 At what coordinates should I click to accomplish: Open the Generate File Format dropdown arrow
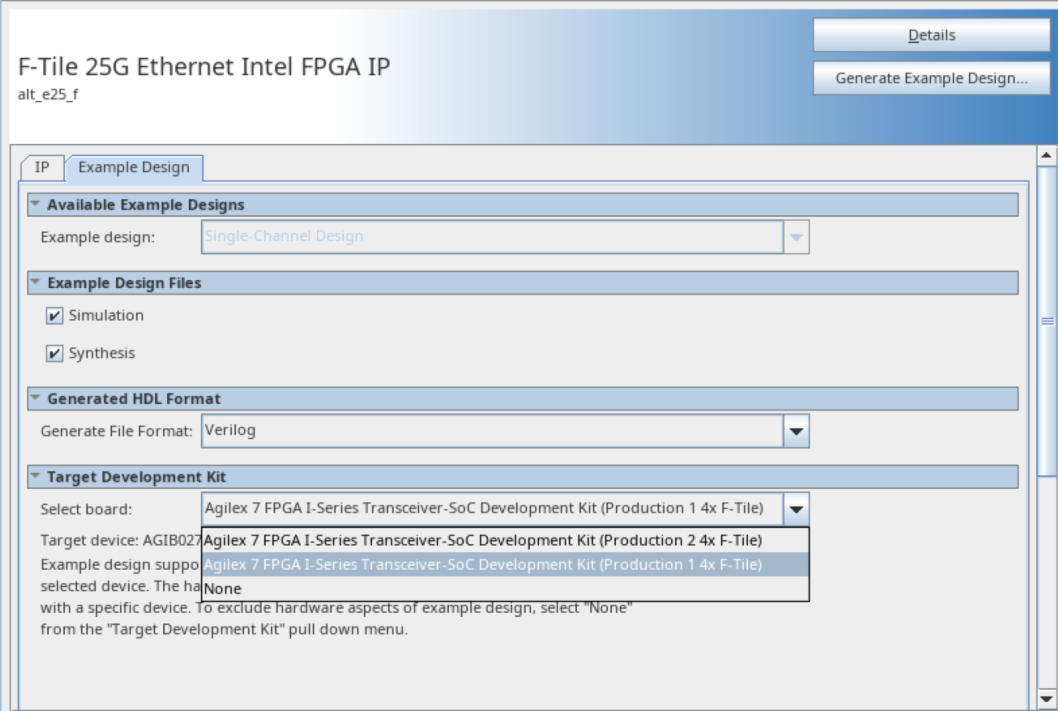pos(796,431)
